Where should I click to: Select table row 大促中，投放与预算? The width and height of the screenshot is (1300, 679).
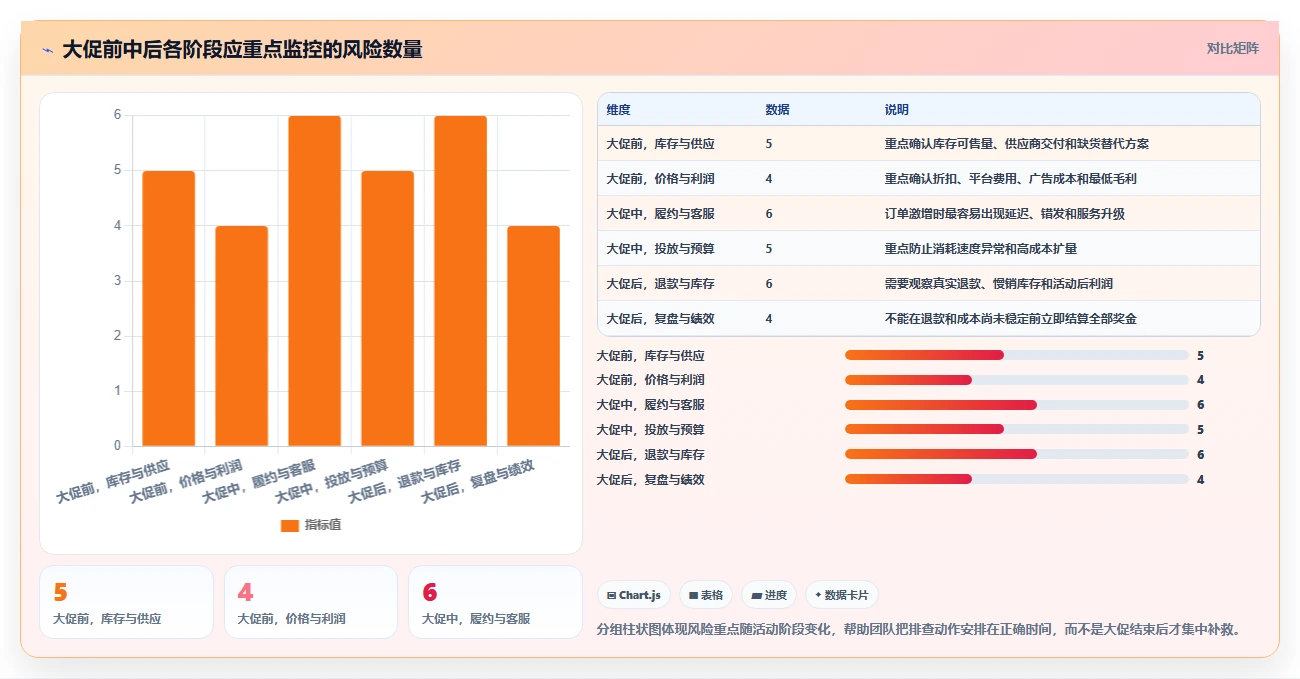tap(928, 248)
